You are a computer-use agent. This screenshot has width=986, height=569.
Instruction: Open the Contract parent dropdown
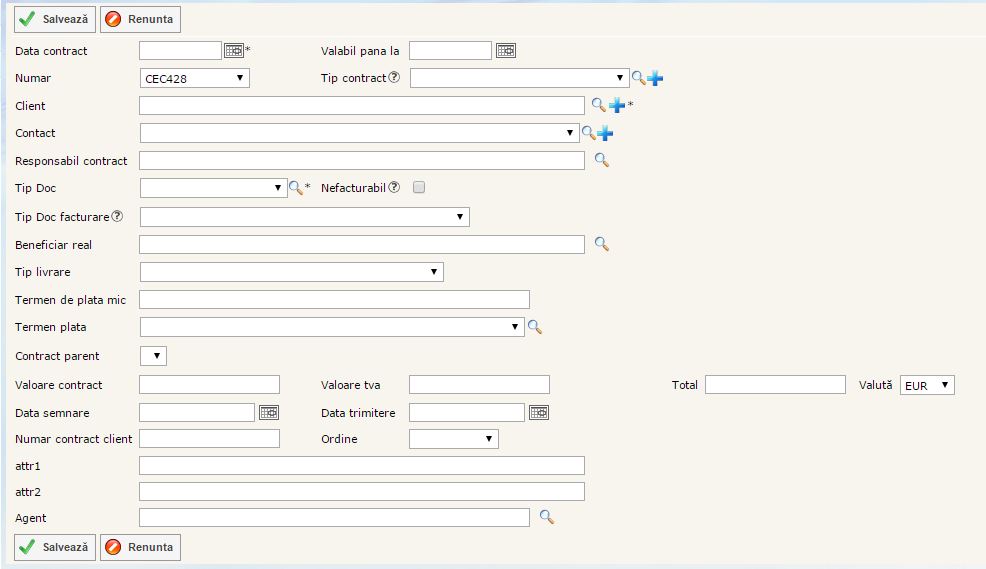tap(153, 356)
